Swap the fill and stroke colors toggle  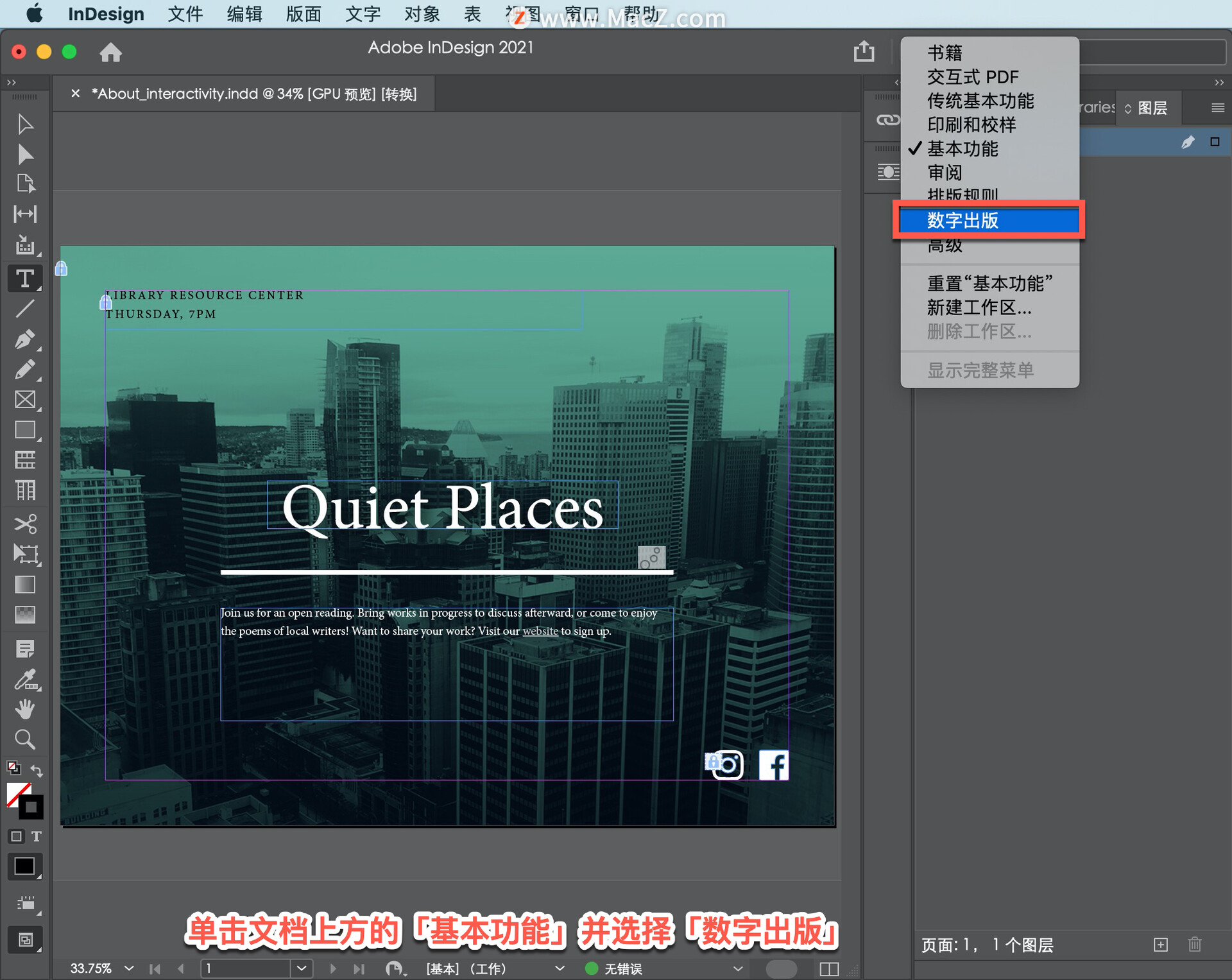[37, 771]
